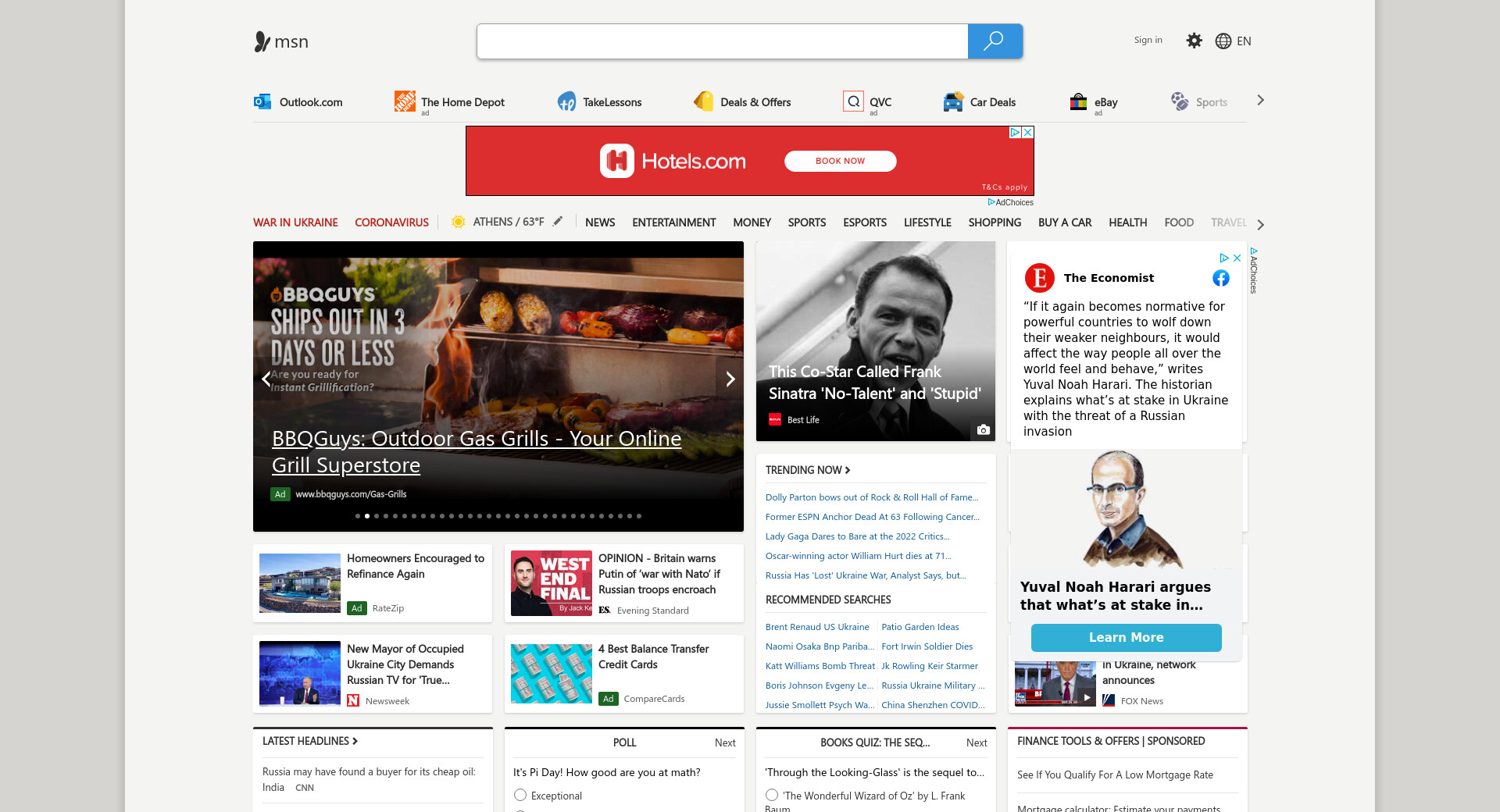1500x812 pixels.
Task: Click the globe language icon
Action: (x=1223, y=41)
